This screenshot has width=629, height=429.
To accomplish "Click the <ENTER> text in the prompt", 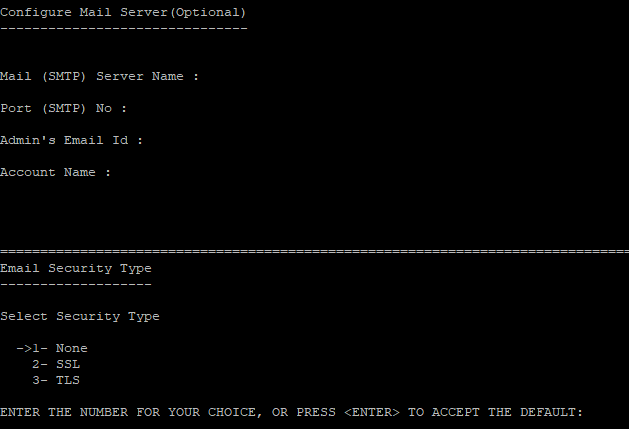I will 372,413.
